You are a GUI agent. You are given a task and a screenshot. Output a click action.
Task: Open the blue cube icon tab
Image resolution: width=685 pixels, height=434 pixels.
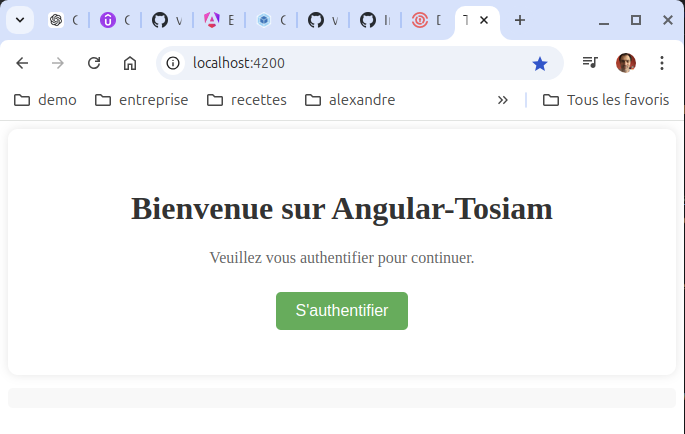click(x=271, y=20)
